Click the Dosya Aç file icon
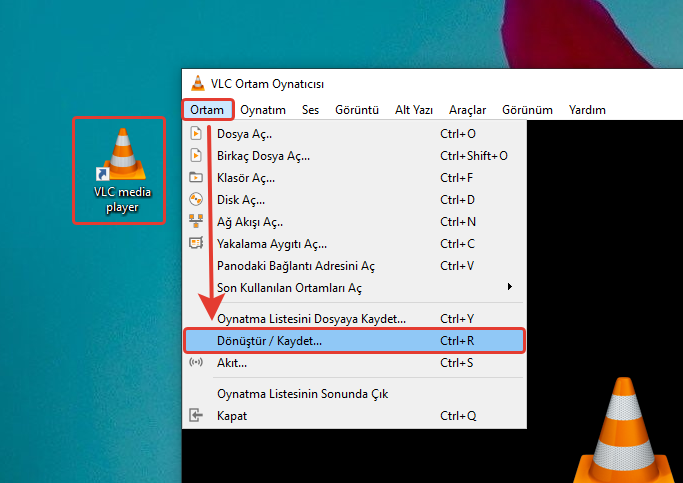 (x=196, y=133)
